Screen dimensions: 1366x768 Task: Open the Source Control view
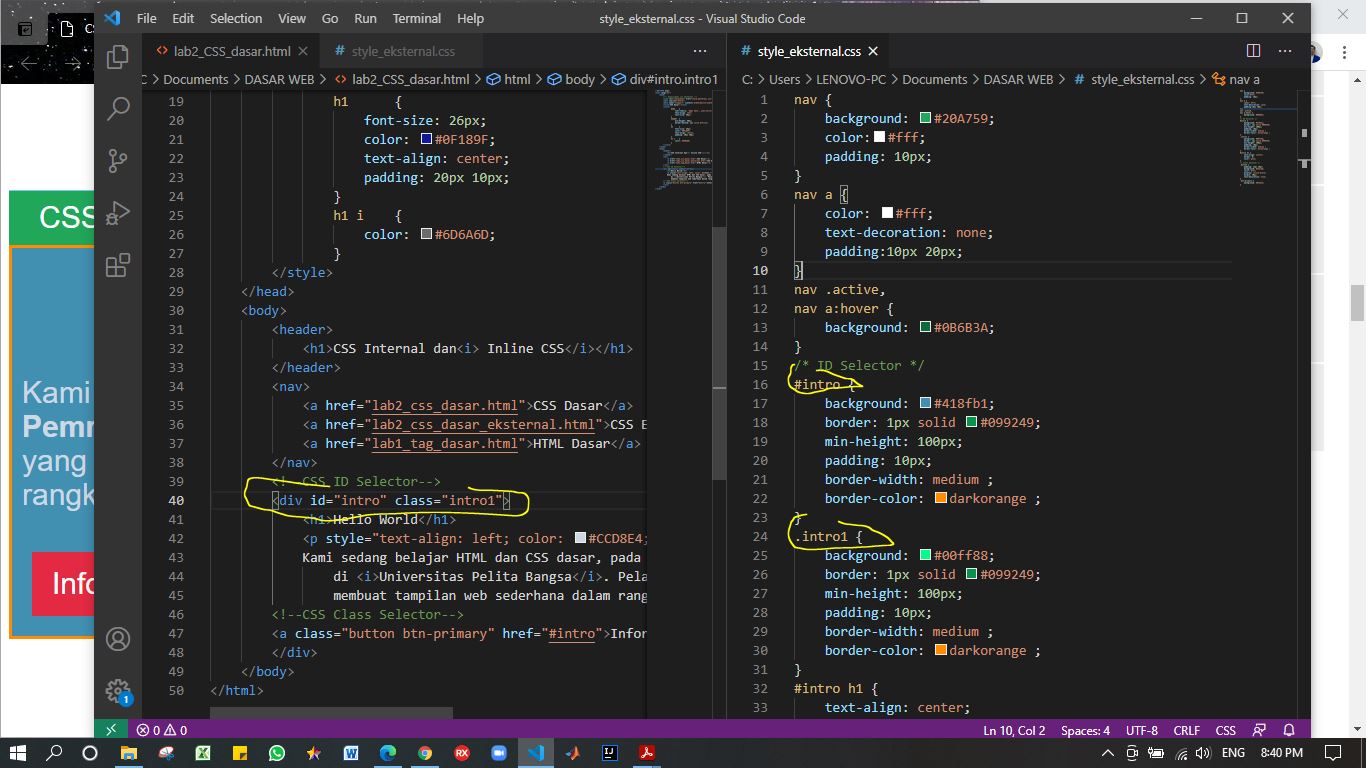pos(118,160)
